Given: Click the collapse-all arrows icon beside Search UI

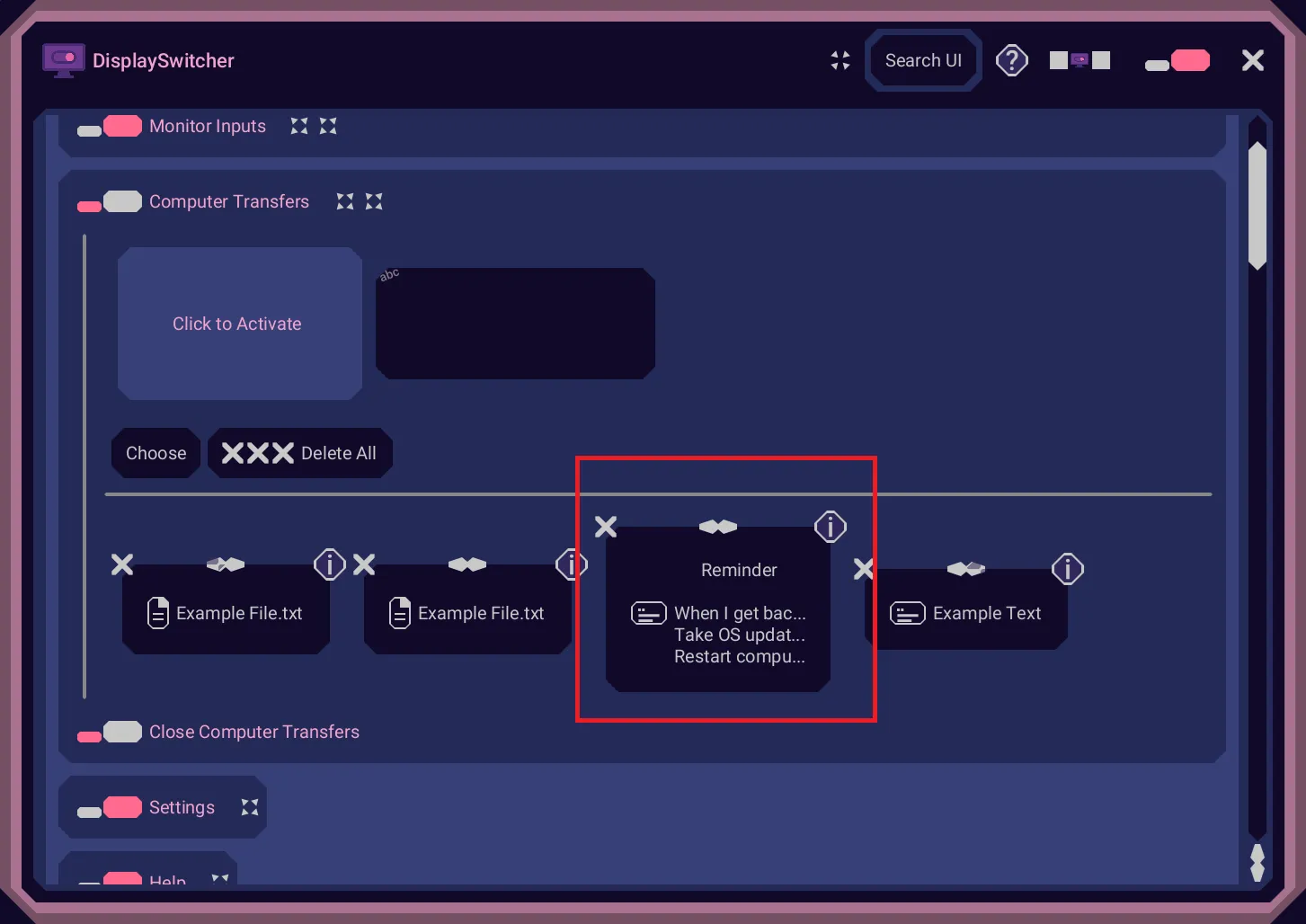Looking at the screenshot, I should [x=840, y=60].
